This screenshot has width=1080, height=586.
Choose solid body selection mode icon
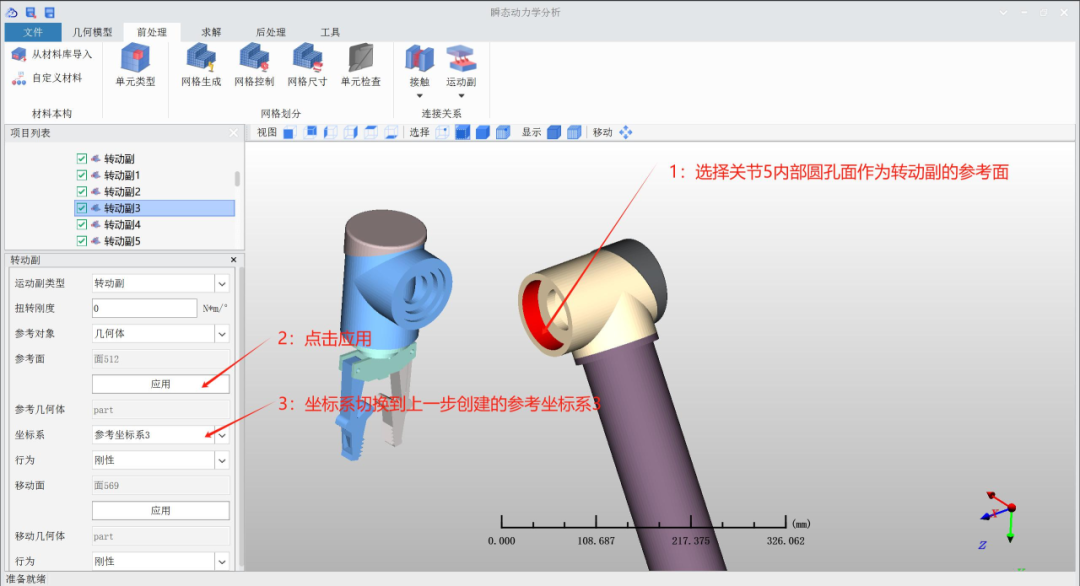point(482,132)
